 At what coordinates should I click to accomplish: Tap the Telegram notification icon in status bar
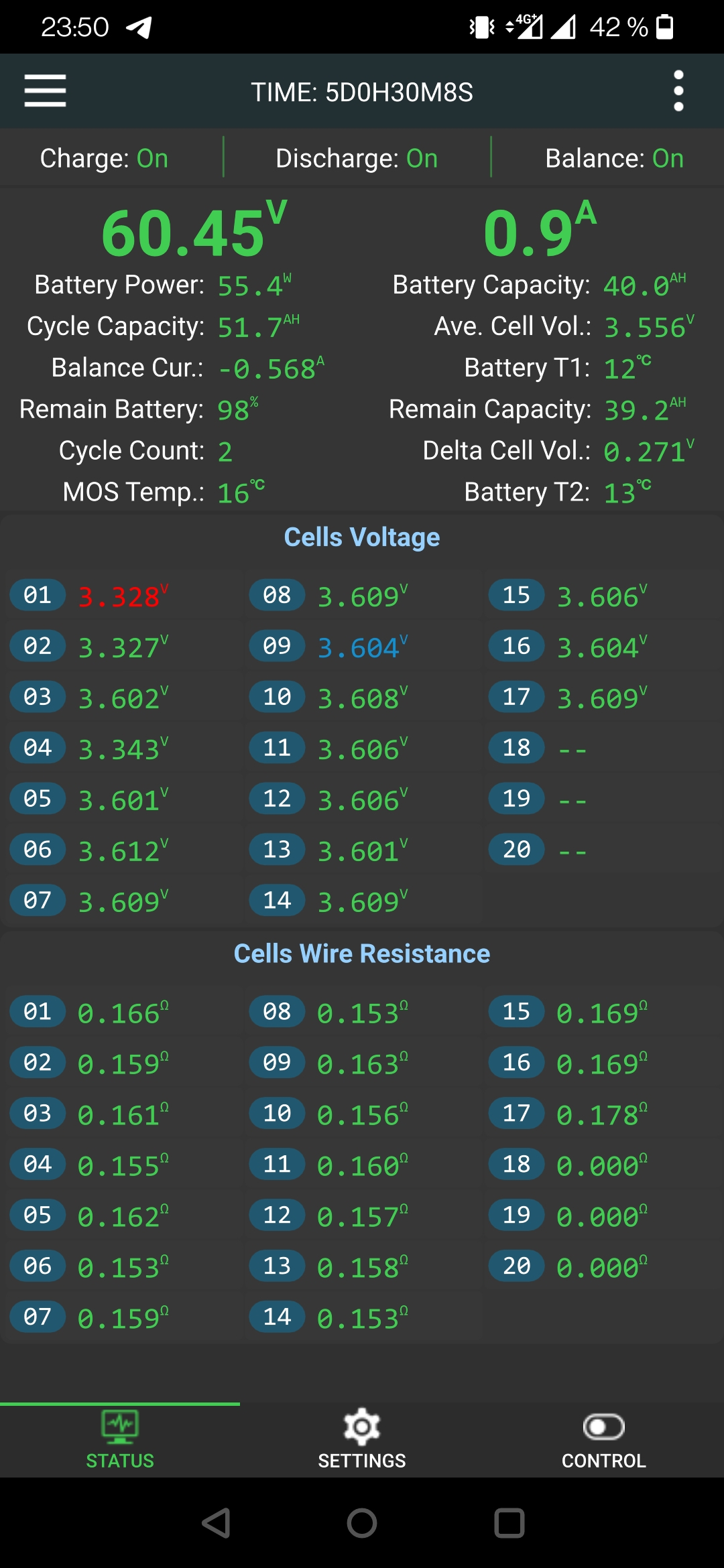(x=139, y=27)
